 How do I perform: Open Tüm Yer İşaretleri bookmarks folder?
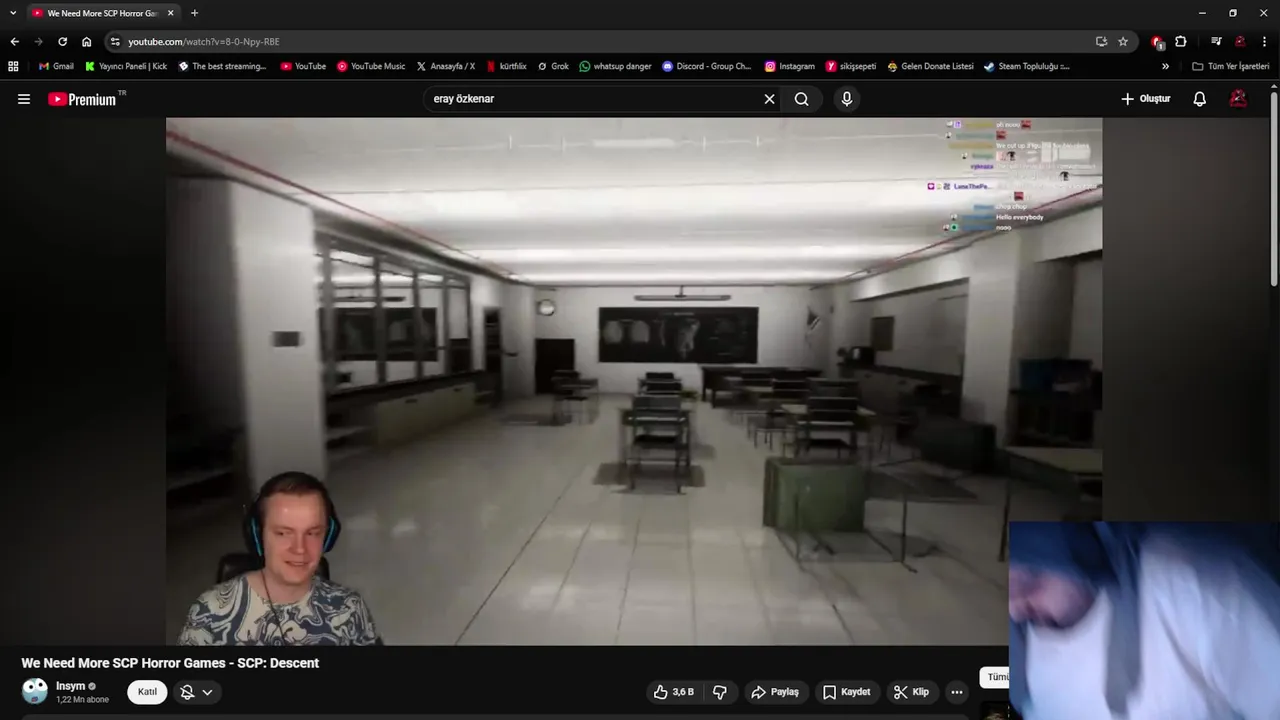(x=1231, y=66)
